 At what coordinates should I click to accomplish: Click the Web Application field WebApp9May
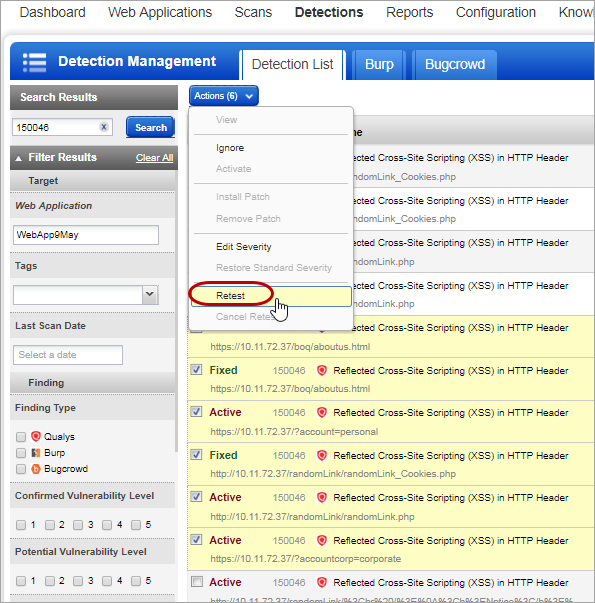(x=86, y=235)
